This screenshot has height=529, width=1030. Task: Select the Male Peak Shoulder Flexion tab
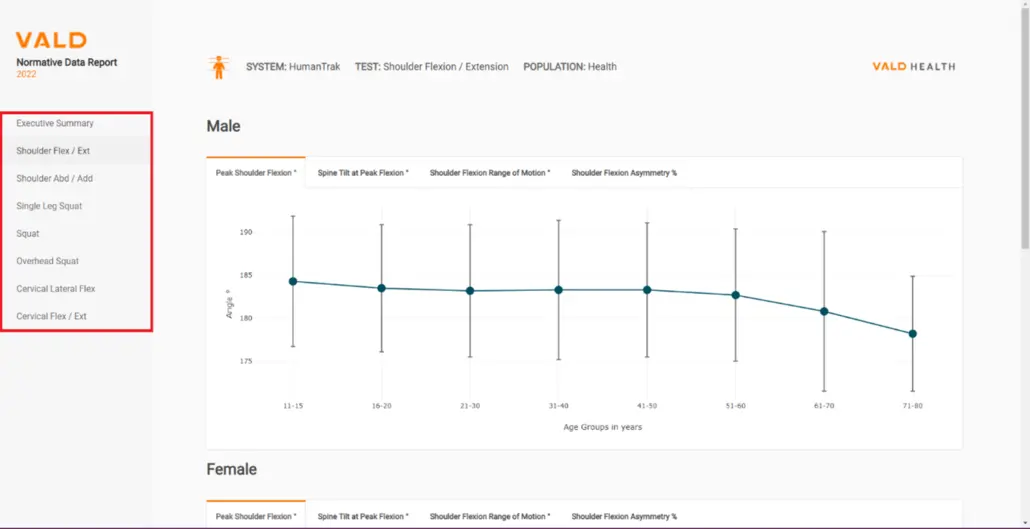click(x=256, y=173)
